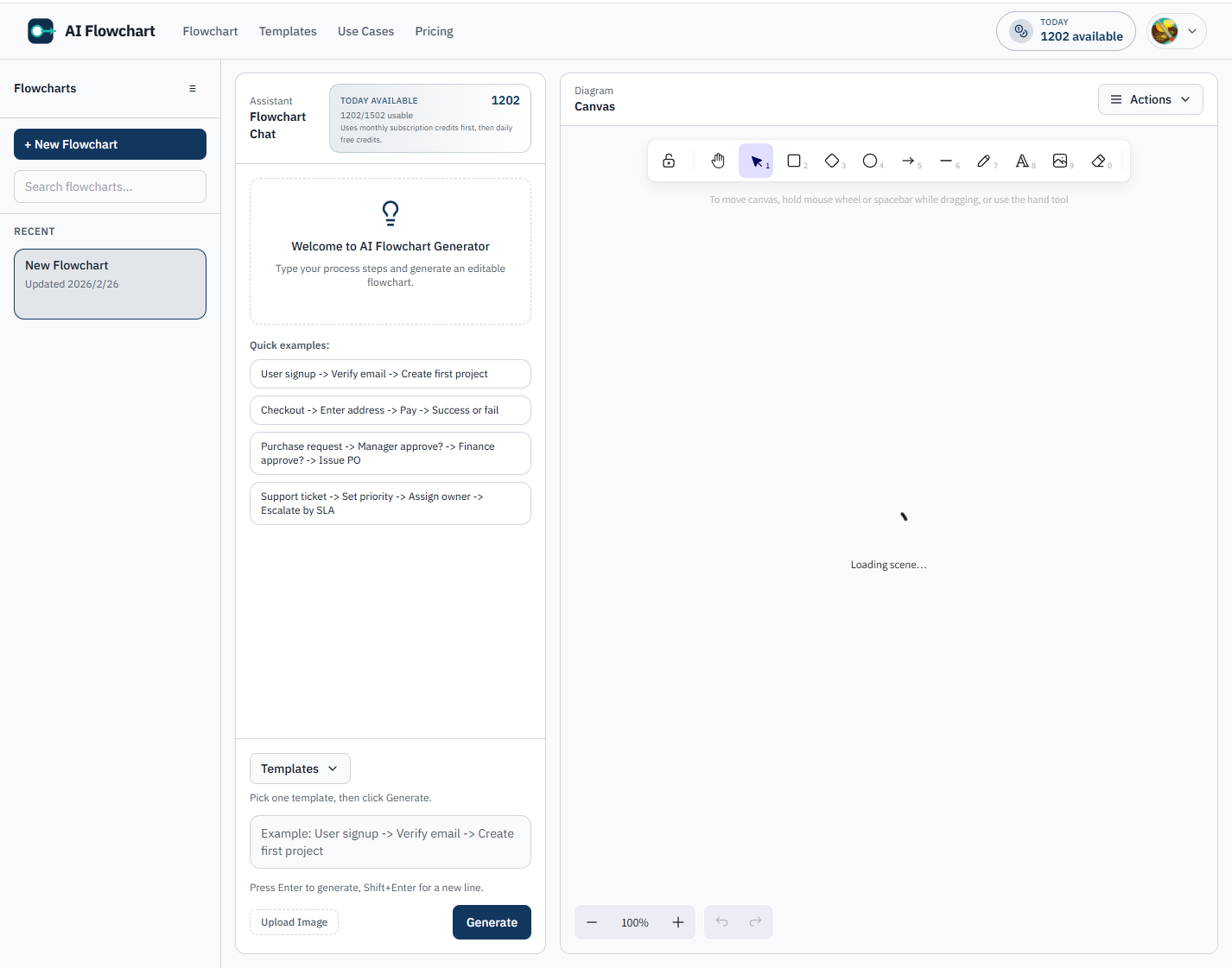Select the Rectangle shape tool
Screen dimensions: 1232x968
(794, 161)
